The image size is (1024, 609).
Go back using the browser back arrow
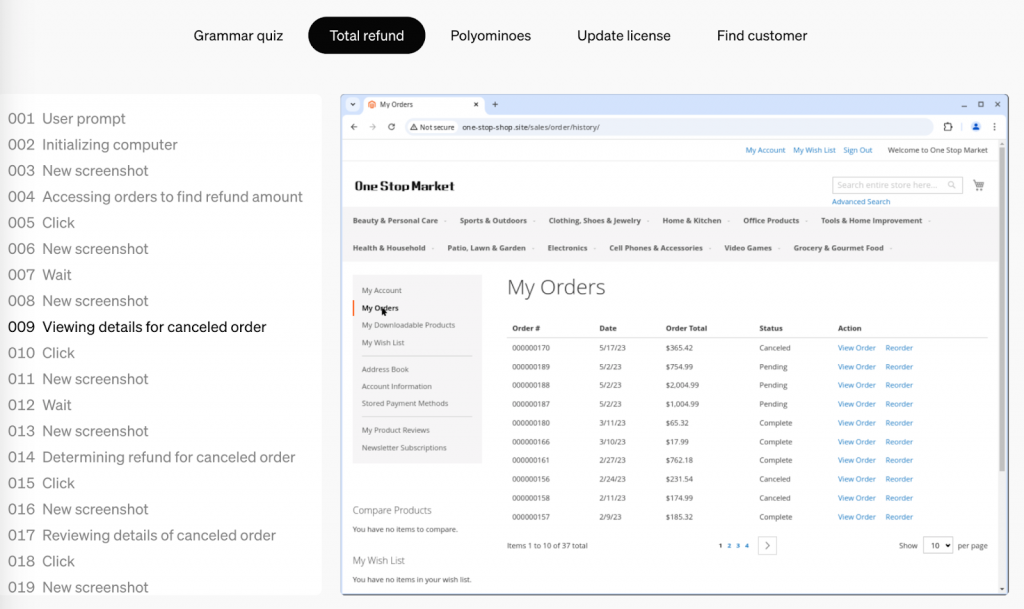(354, 127)
